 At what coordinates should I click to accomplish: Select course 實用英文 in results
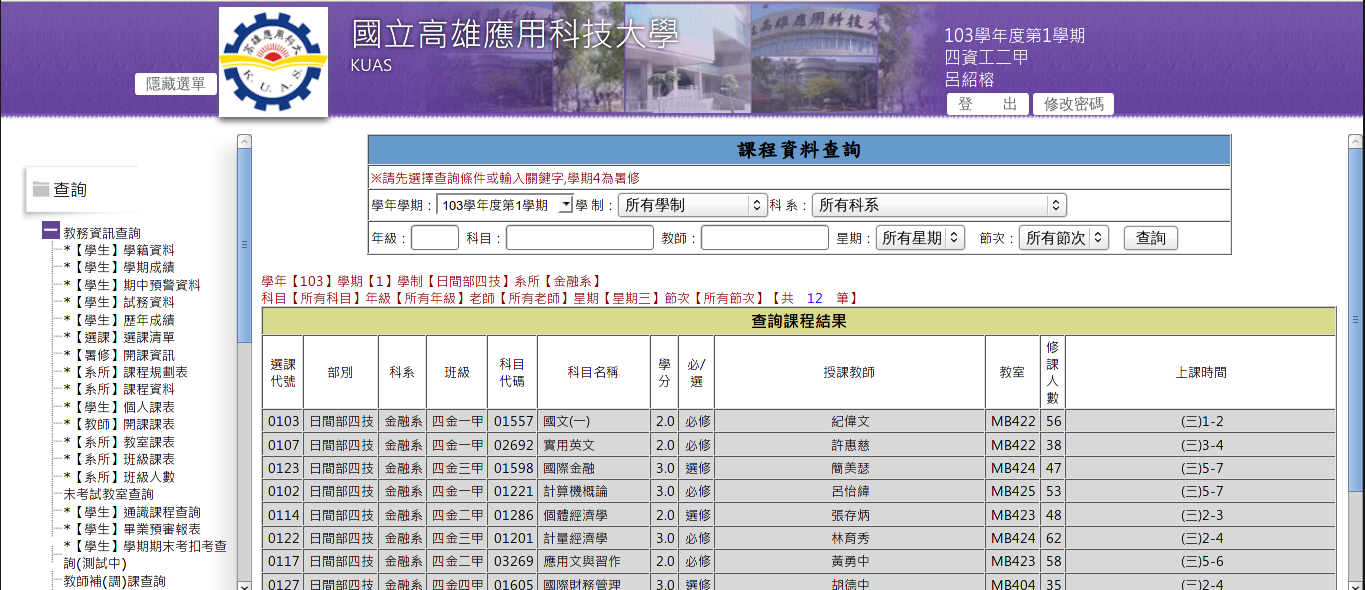coord(568,445)
